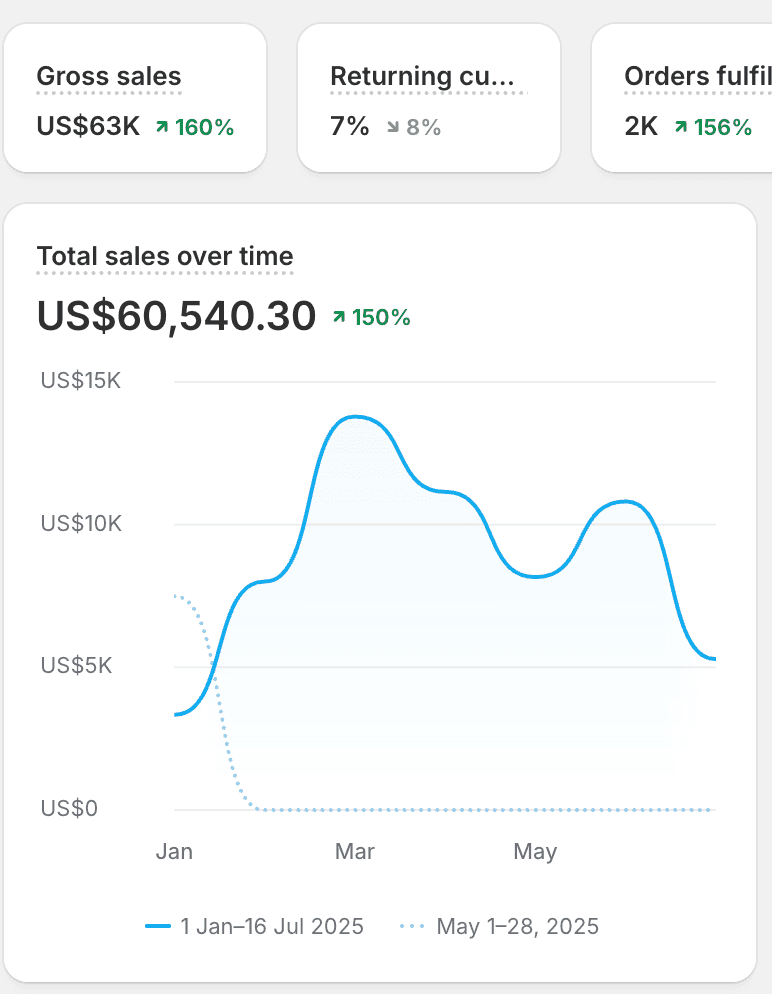Viewport: 772px width, 994px height.
Task: Click the Orders fulfilled up-arrow trend icon
Action: [x=681, y=127]
